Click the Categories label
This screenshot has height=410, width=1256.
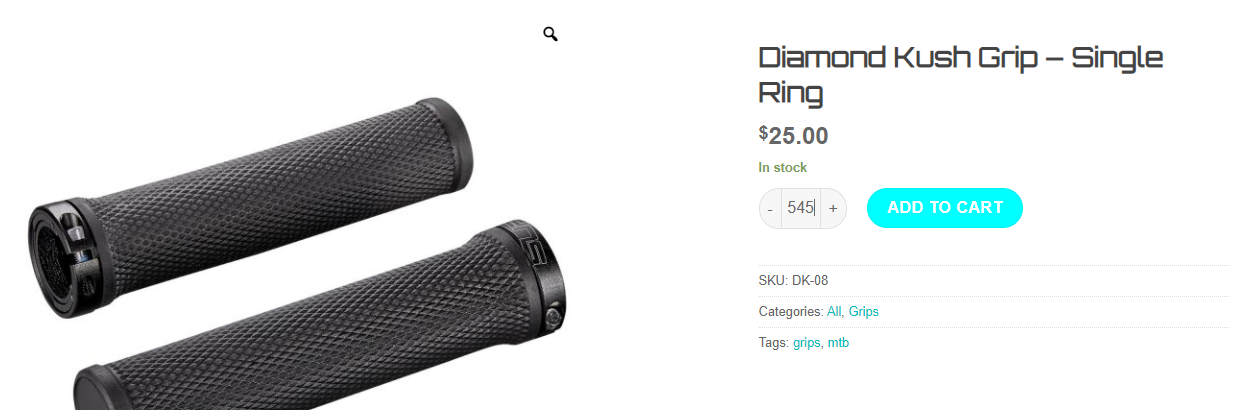791,312
